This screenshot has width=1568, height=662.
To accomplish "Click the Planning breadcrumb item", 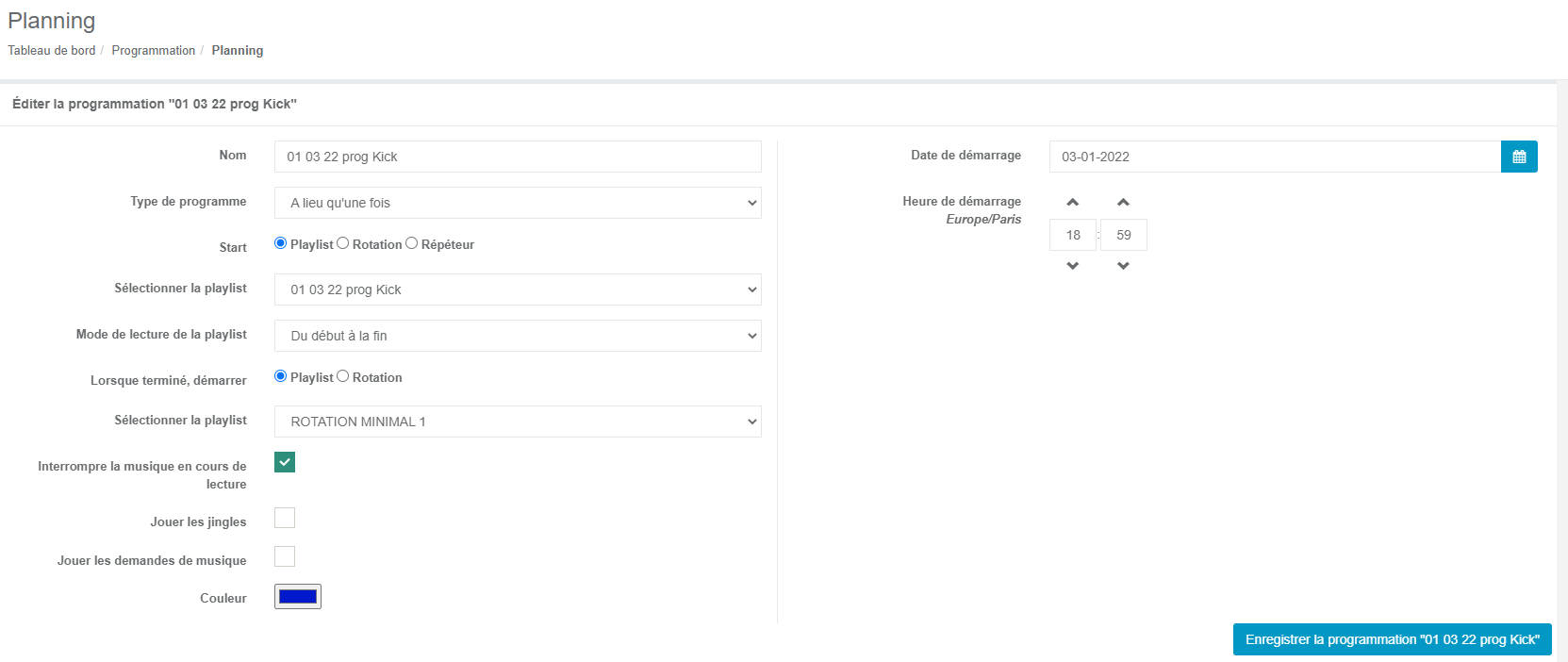I will [x=238, y=51].
